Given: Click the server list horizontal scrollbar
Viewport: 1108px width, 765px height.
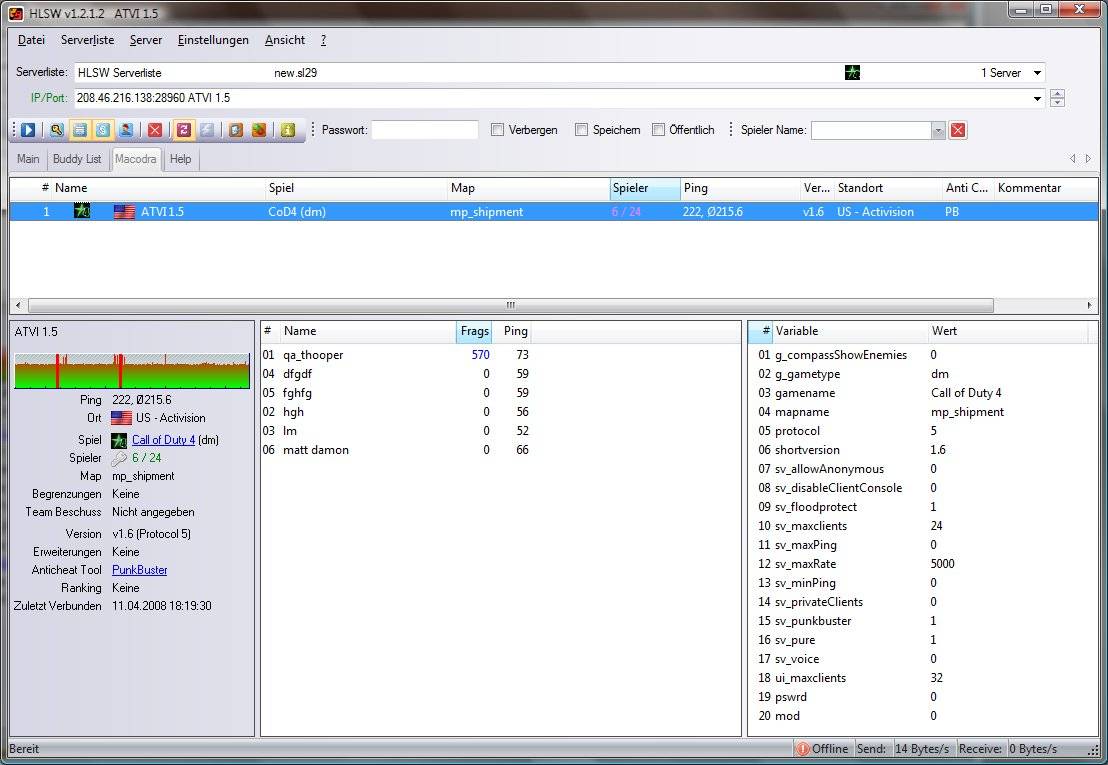Looking at the screenshot, I should [510, 305].
